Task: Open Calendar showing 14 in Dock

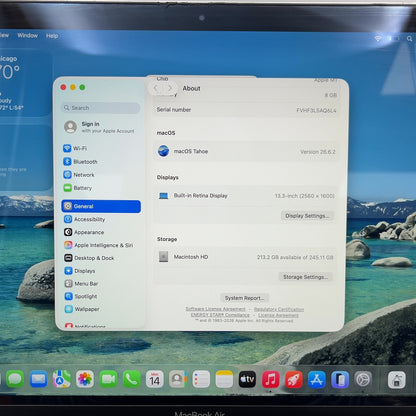Action: 155,379
